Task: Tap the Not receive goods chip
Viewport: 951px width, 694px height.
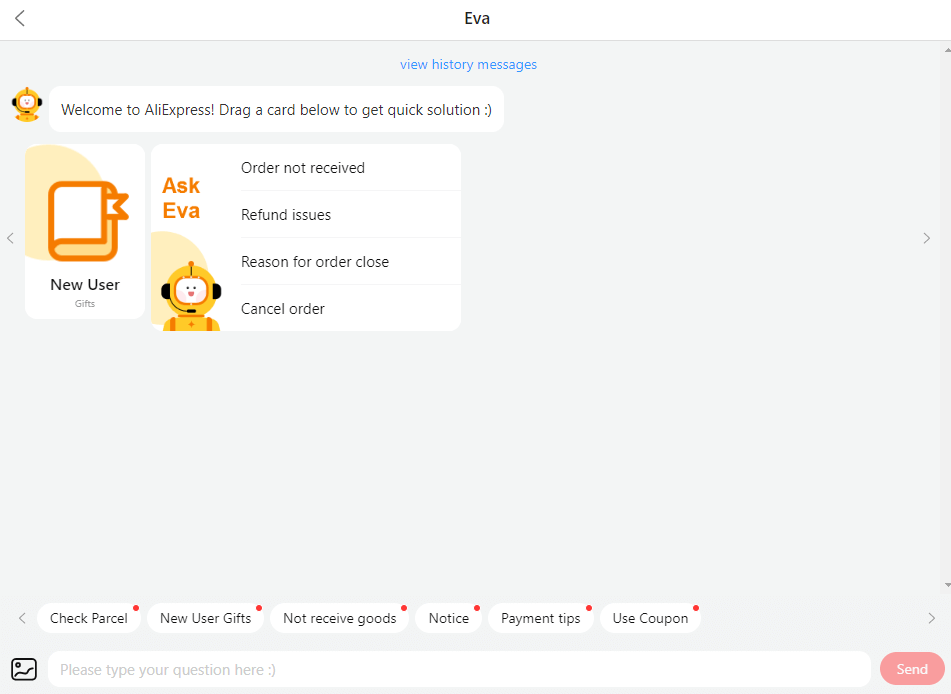Action: [x=340, y=618]
